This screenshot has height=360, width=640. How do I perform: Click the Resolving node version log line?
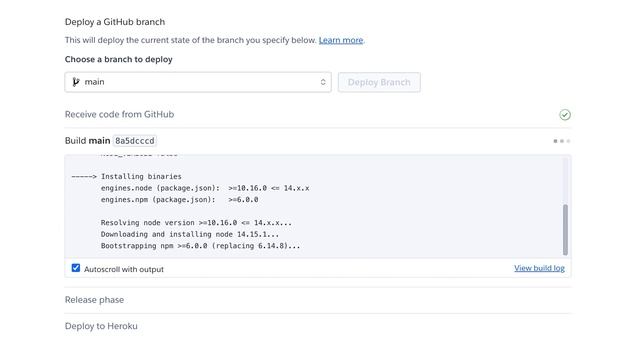[196, 223]
